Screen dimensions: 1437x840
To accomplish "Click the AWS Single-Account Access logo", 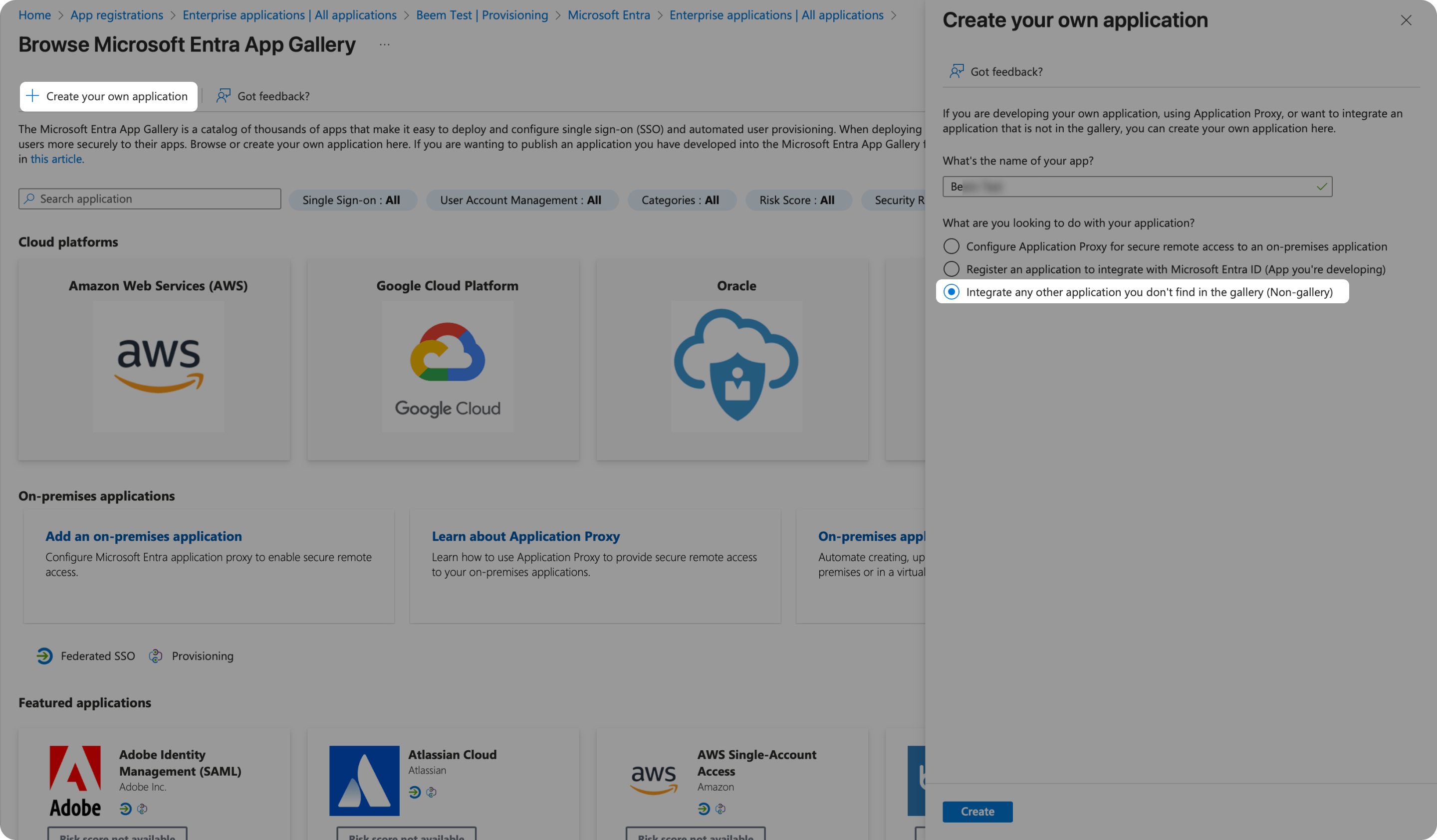I will click(654, 781).
